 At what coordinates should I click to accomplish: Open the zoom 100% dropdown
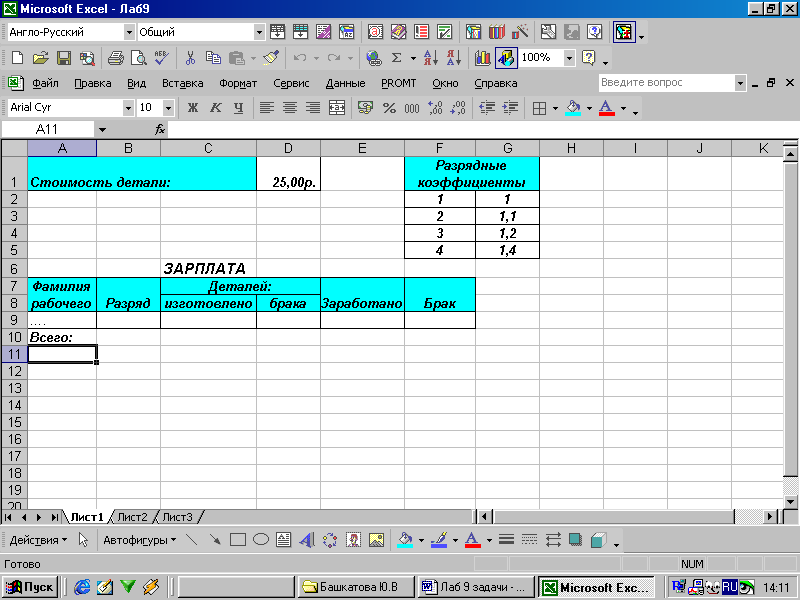[569, 58]
